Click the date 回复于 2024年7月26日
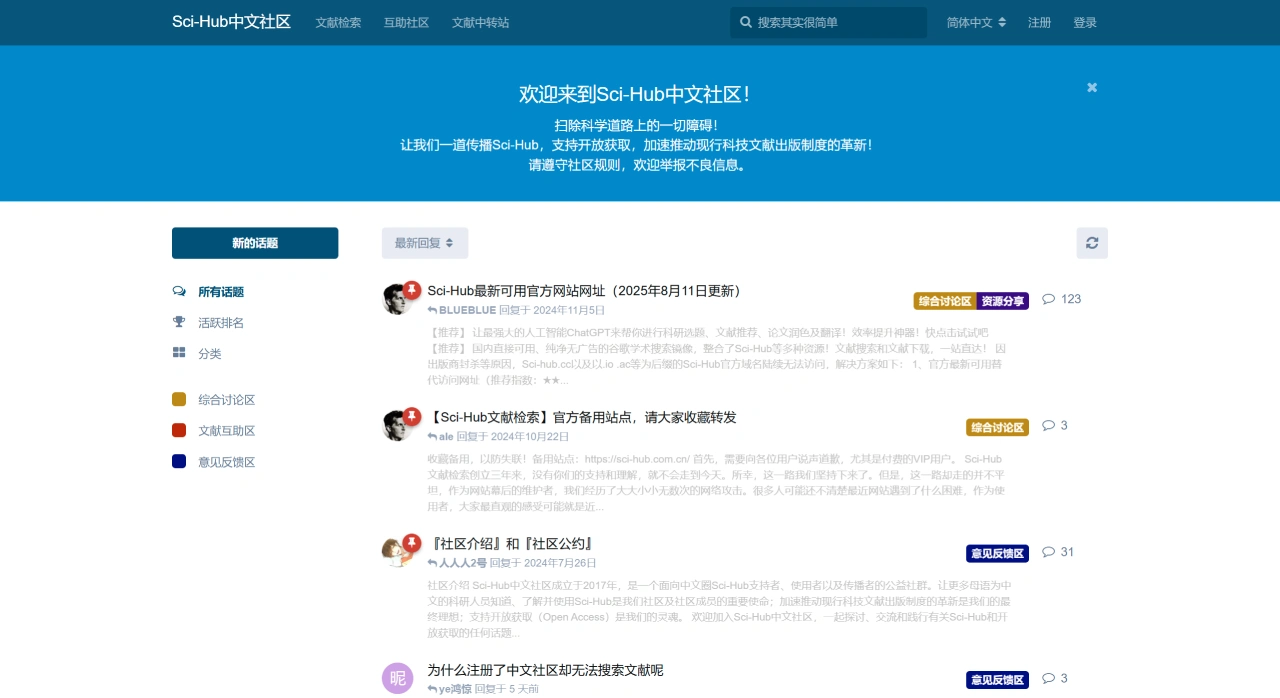 [543, 563]
